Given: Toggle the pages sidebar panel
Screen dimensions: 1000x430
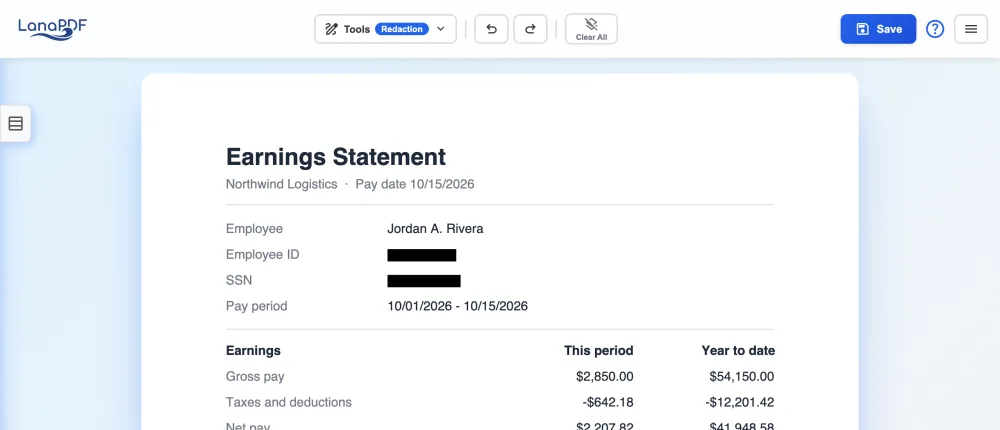Looking at the screenshot, I should pos(15,124).
